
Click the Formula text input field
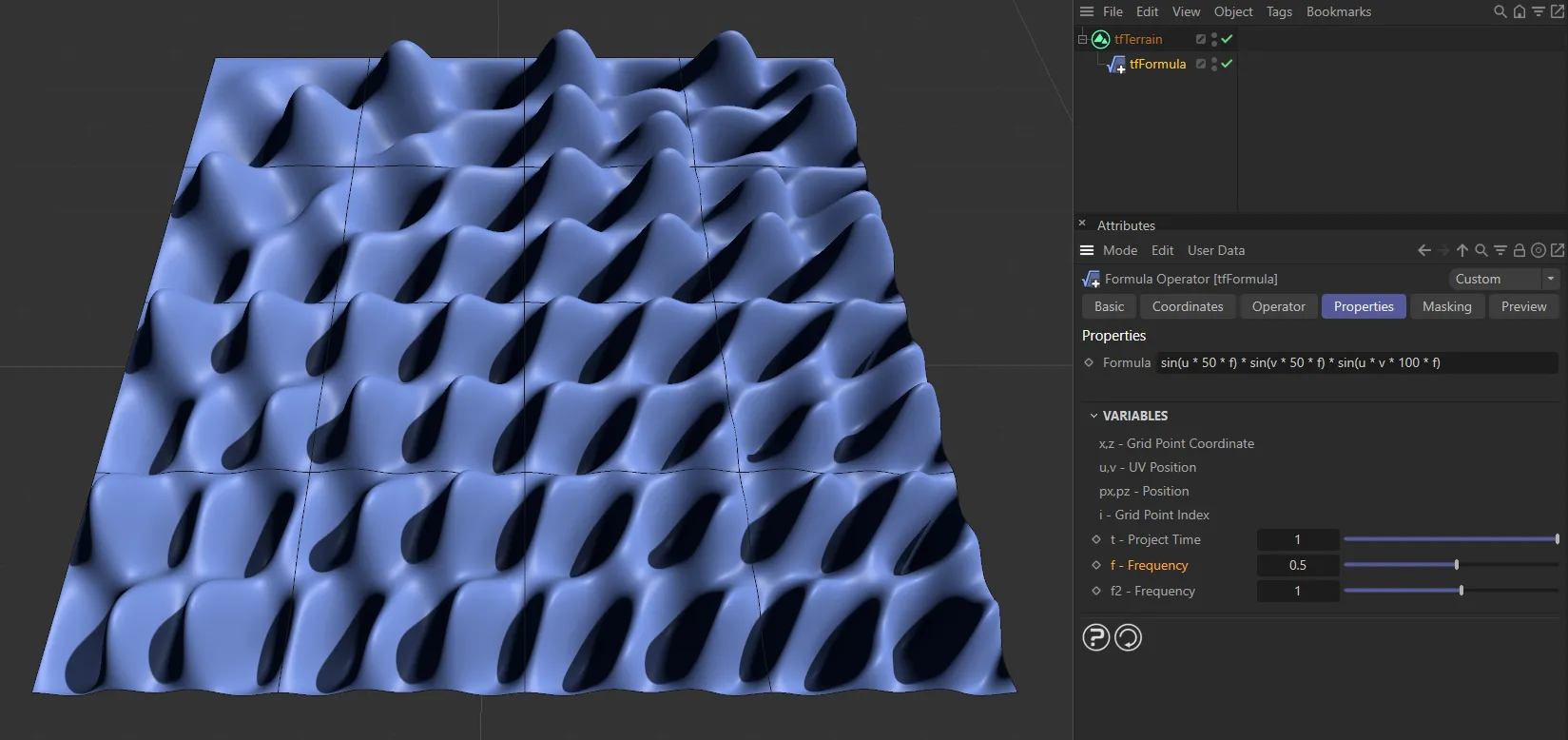click(1356, 362)
